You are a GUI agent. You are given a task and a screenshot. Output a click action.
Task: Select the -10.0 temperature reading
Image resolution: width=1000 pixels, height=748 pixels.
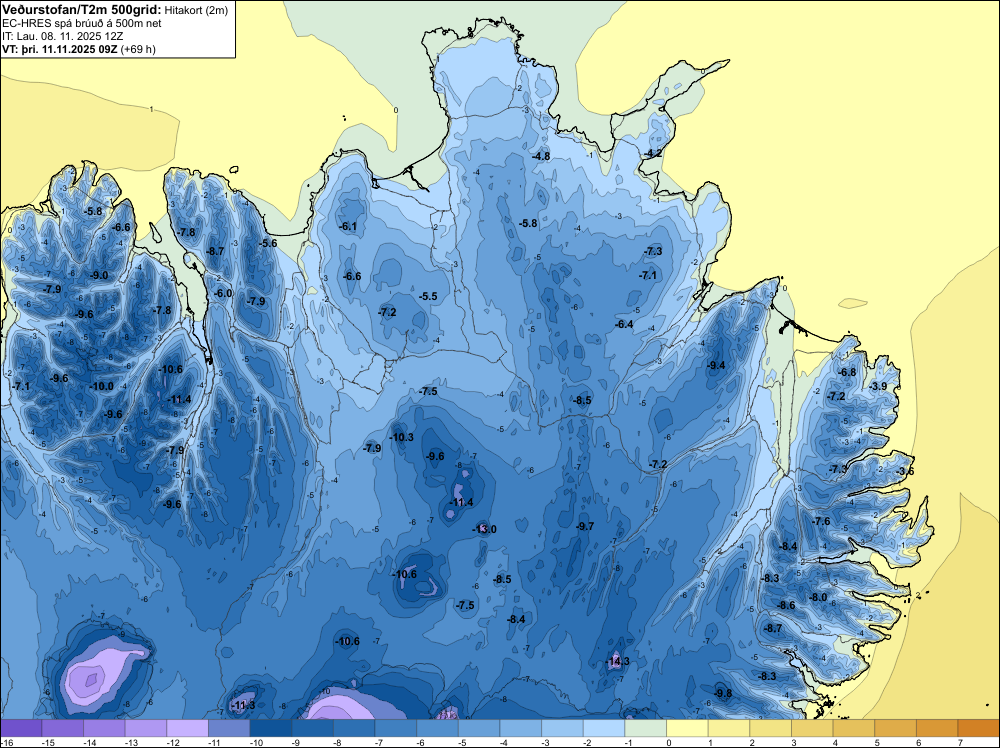[101, 386]
